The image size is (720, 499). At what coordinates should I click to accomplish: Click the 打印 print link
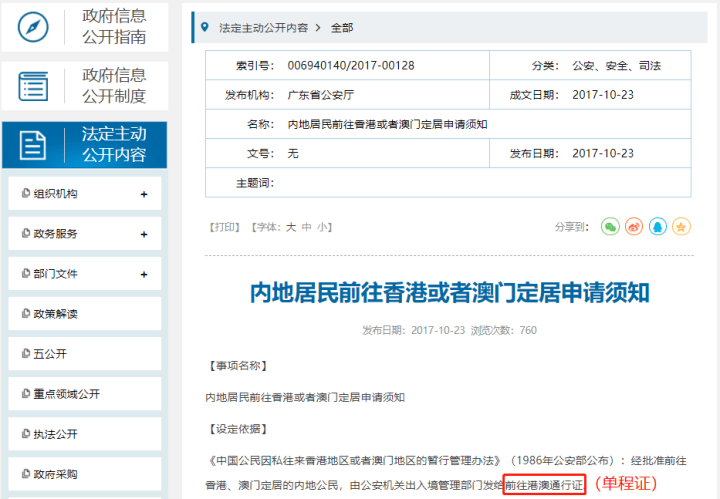[225, 227]
